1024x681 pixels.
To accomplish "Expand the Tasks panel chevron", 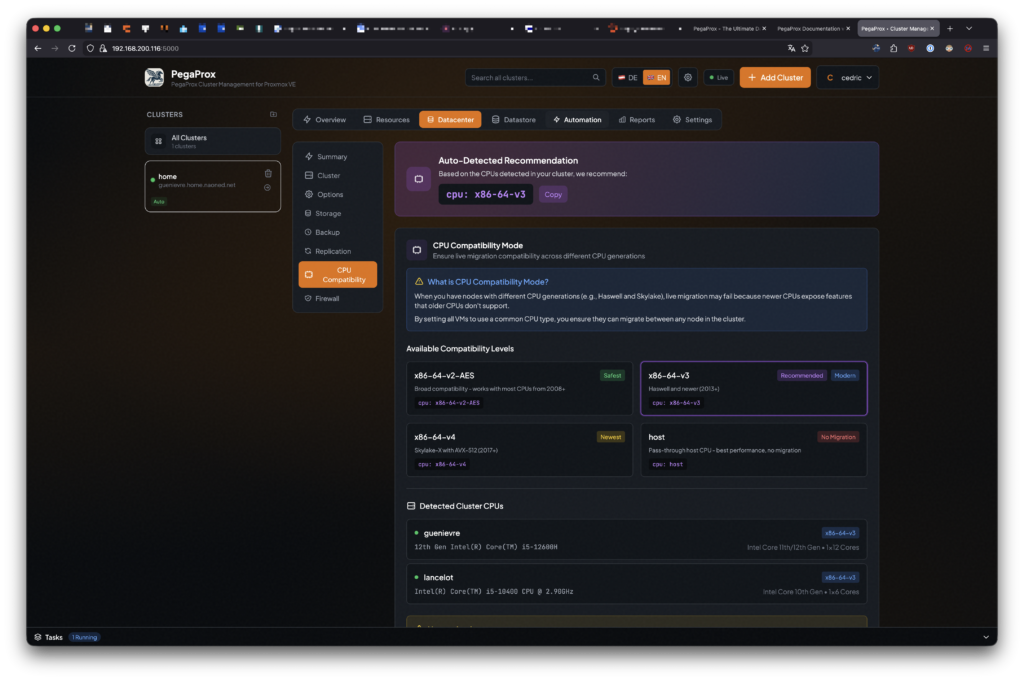I will (x=986, y=637).
